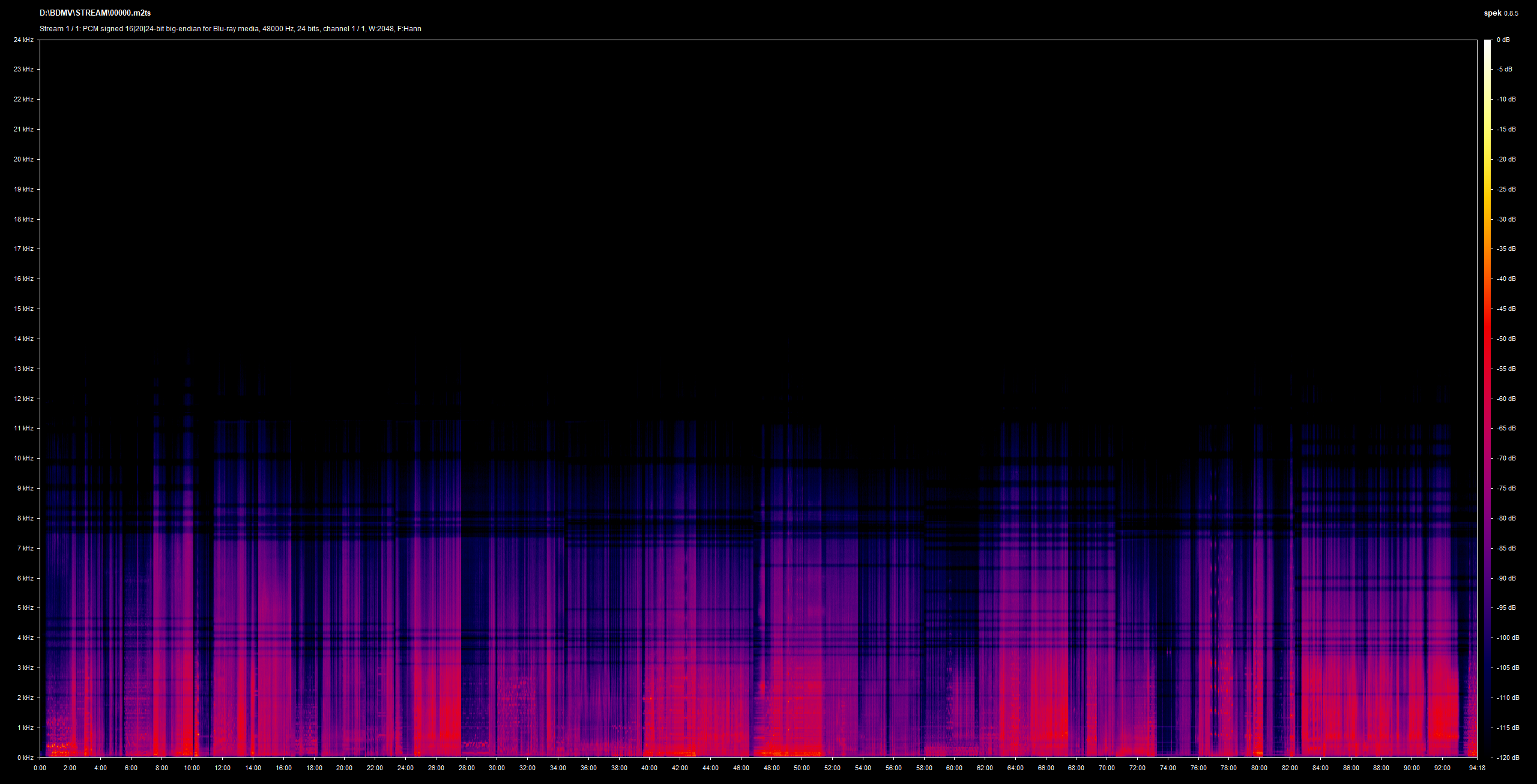The height and width of the screenshot is (784, 1537).
Task: Click the stream info line with PCM details
Action: pos(231,29)
